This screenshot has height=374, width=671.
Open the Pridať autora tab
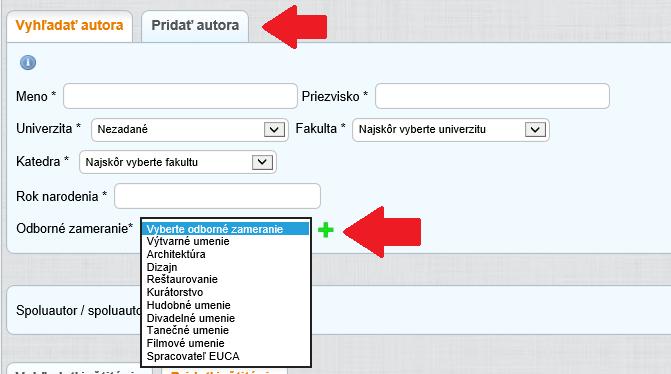195,26
